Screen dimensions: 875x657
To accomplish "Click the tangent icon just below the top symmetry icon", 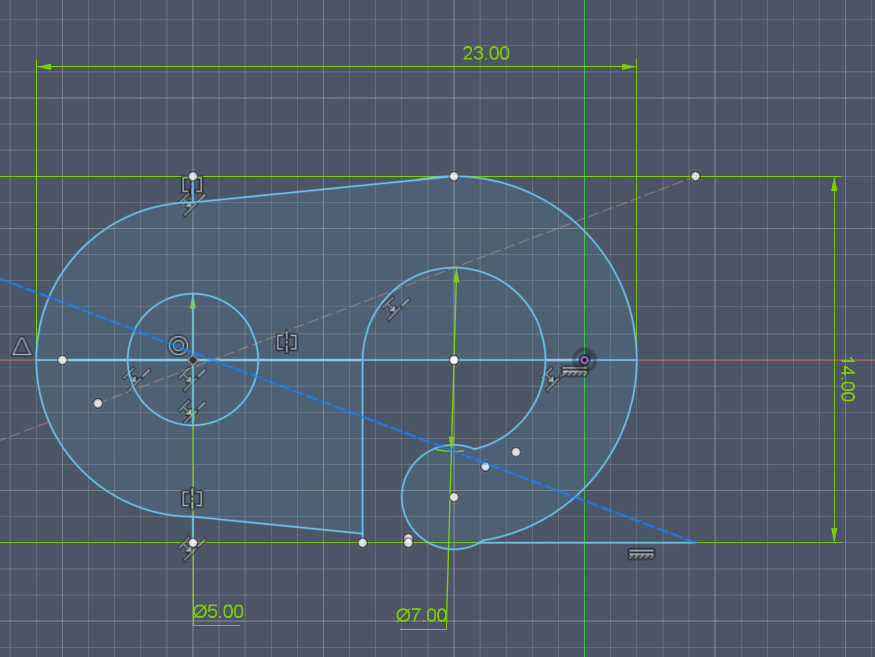I will tap(193, 205).
